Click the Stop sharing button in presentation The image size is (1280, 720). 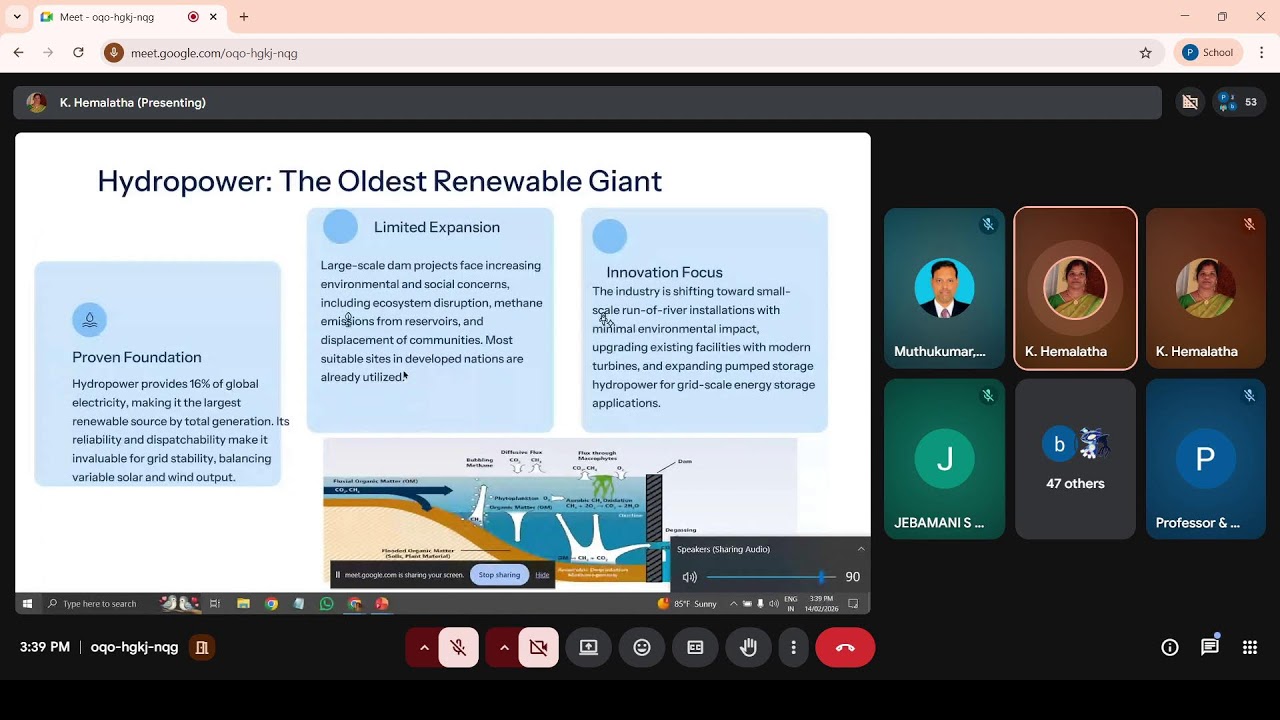tap(499, 575)
